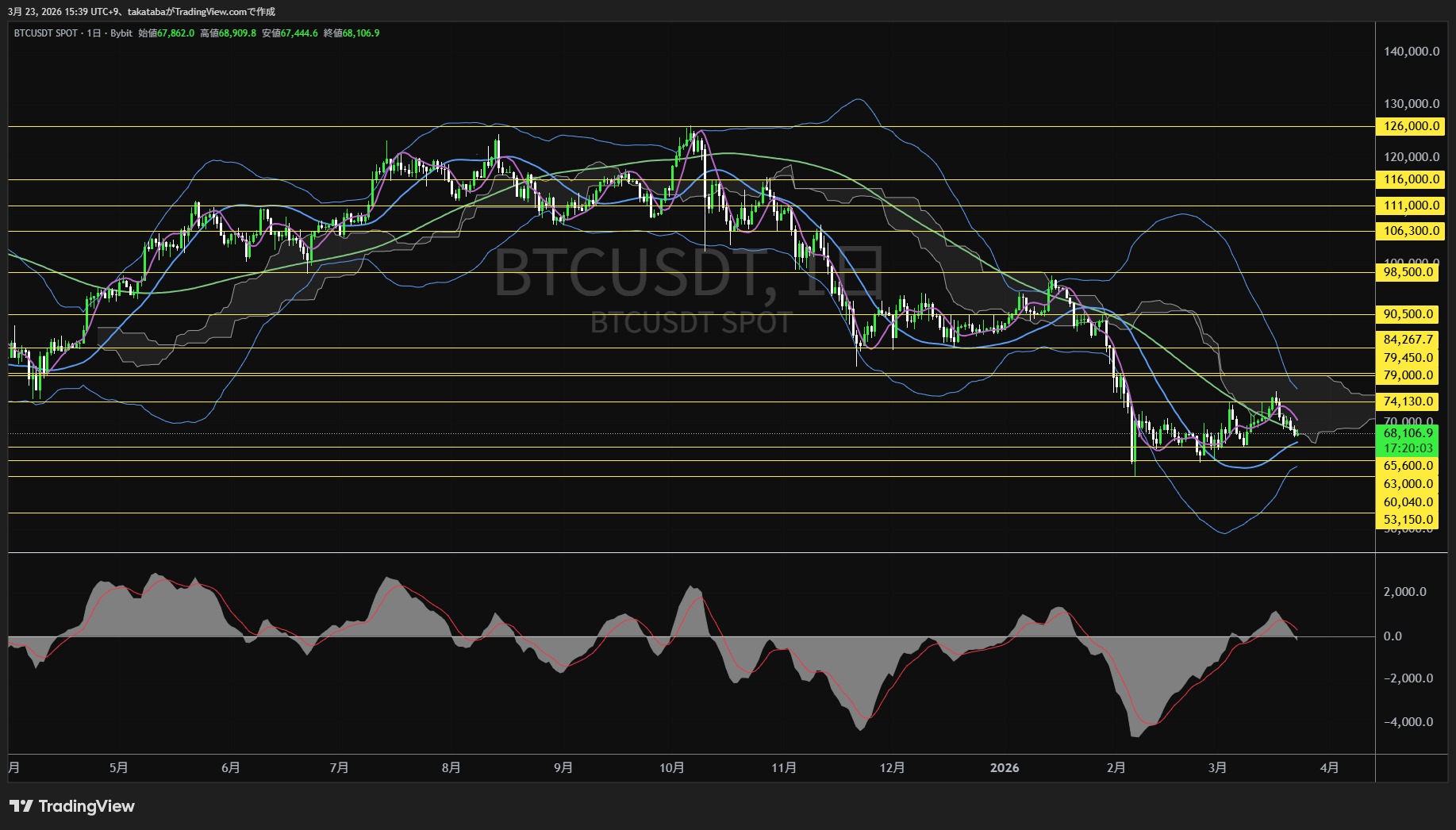Viewport: 1456px width, 830px height.
Task: Click the Bybit exchange label
Action: pyautogui.click(x=120, y=33)
